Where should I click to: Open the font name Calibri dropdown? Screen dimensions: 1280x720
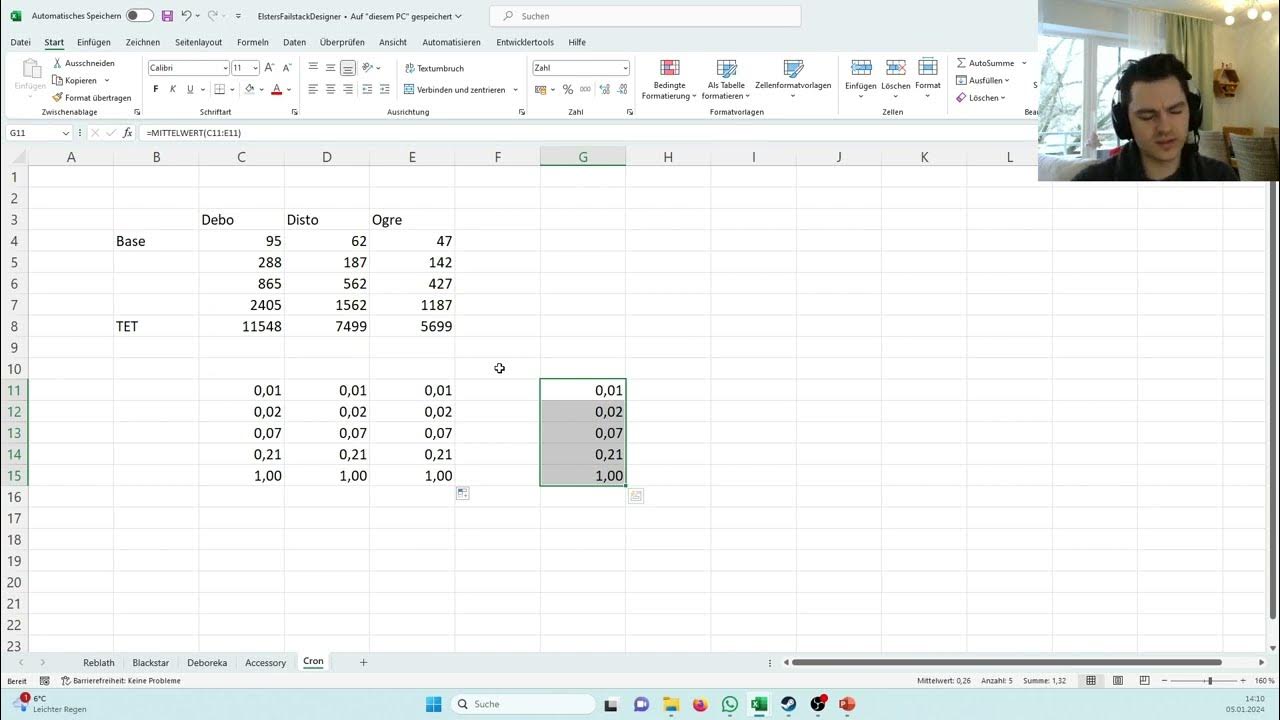coord(224,68)
